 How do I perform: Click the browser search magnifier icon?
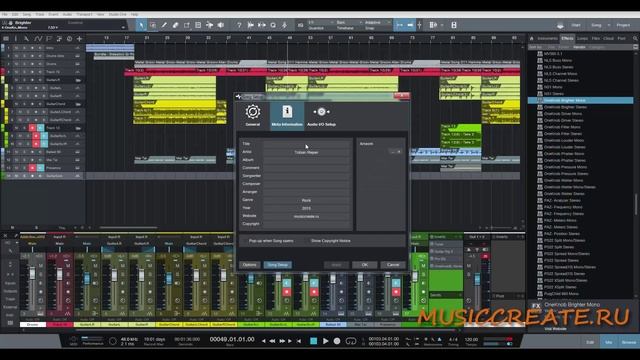(635, 38)
